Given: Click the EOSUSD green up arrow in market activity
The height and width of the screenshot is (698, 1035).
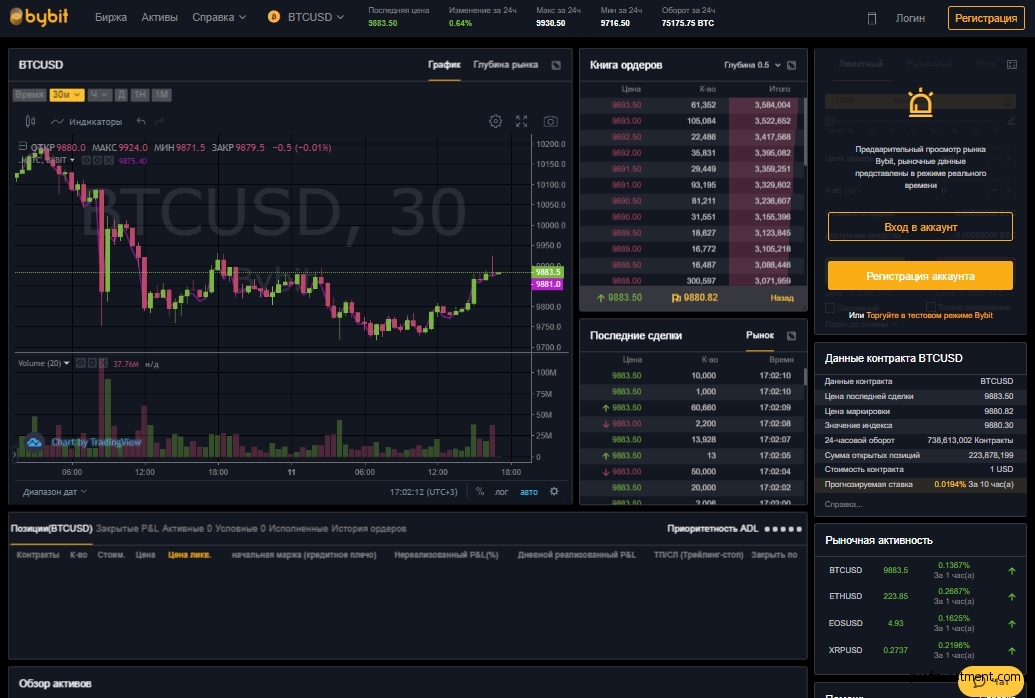Looking at the screenshot, I should pos(1011,623).
